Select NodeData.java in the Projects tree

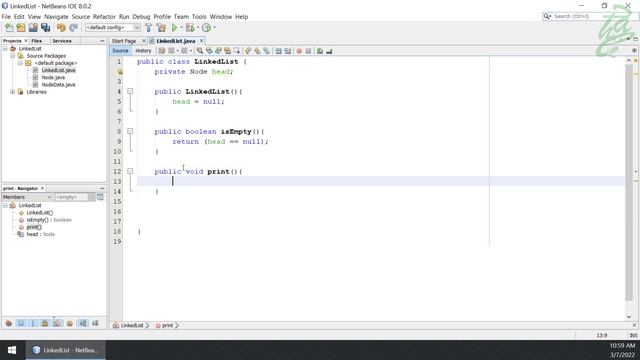tap(58, 85)
